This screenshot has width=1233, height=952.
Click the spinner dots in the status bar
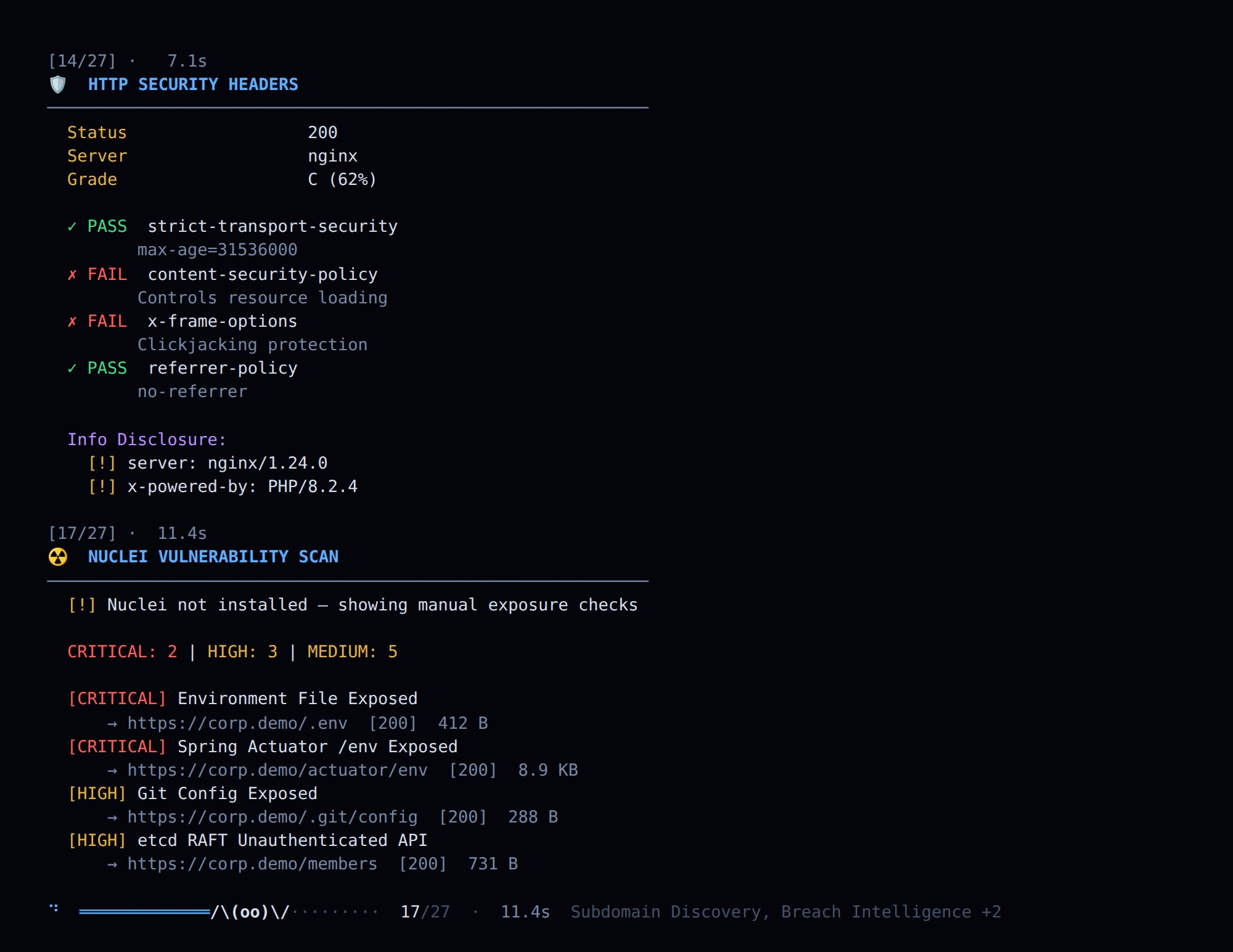click(54, 908)
